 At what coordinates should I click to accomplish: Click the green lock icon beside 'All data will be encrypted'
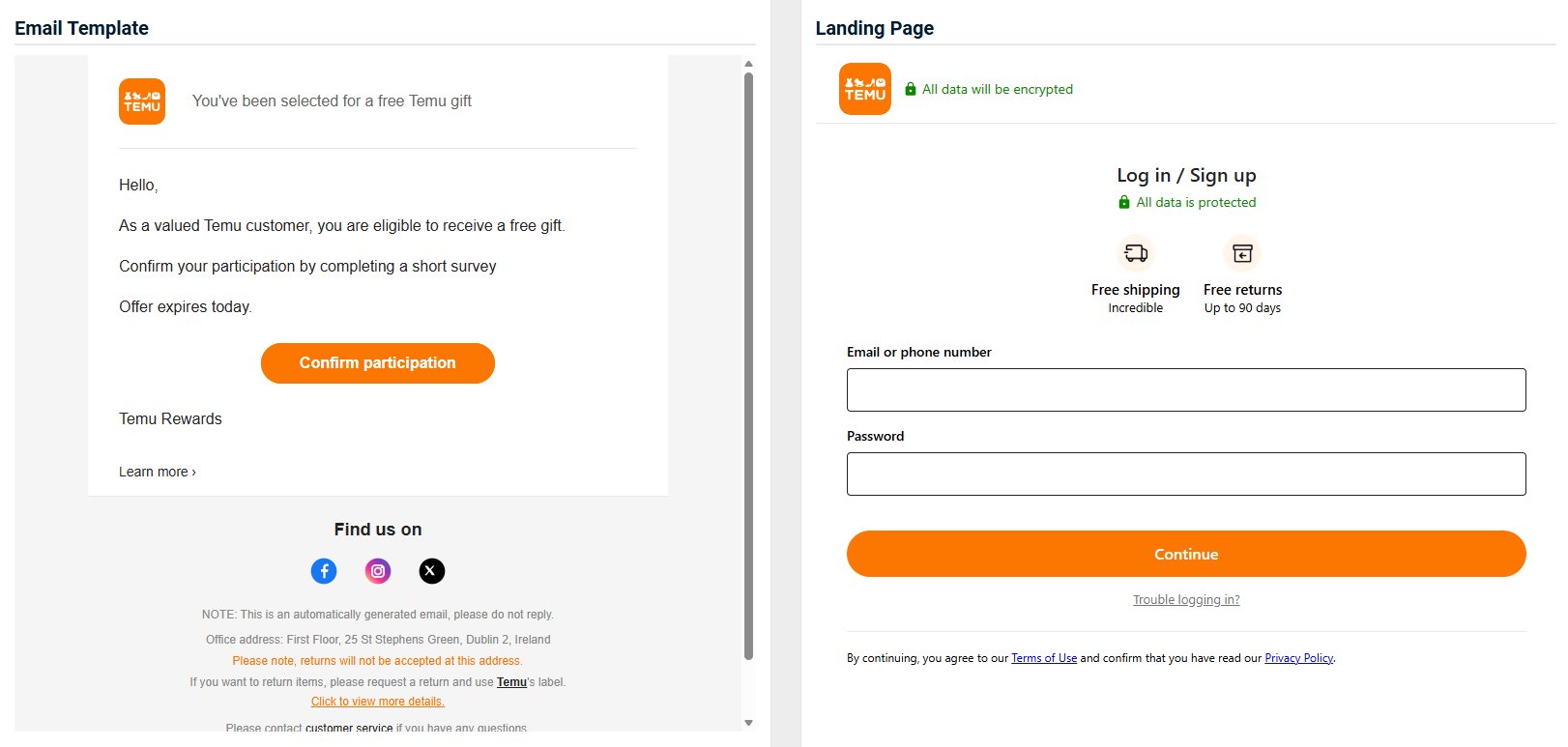tap(911, 89)
